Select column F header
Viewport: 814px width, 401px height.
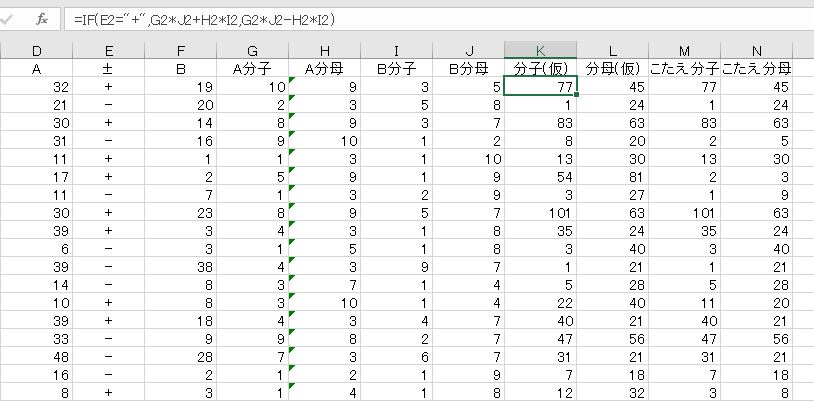(x=181, y=50)
